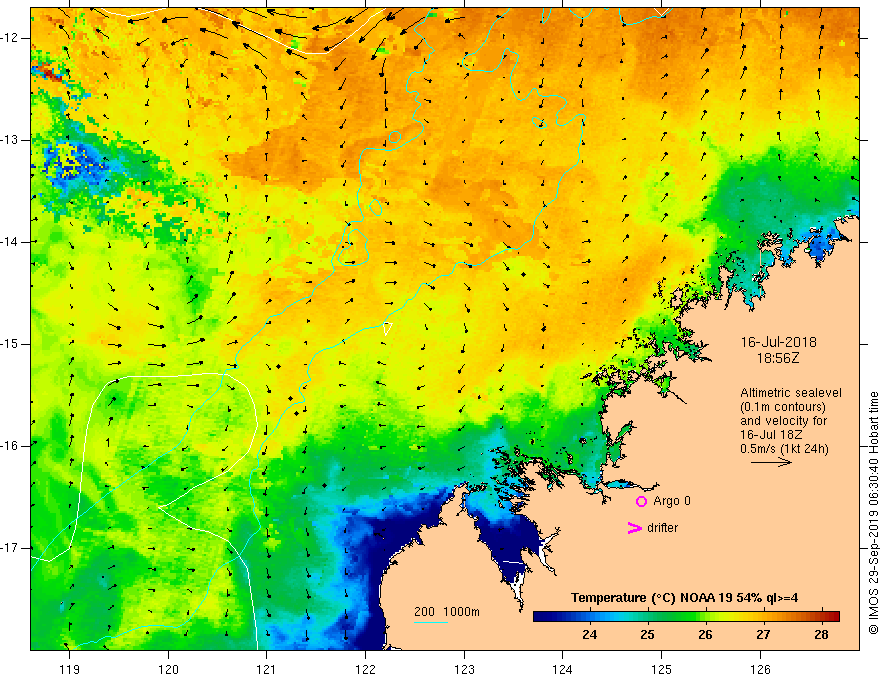Click the longitude axis label 120
880x680 pixels.
point(168,669)
